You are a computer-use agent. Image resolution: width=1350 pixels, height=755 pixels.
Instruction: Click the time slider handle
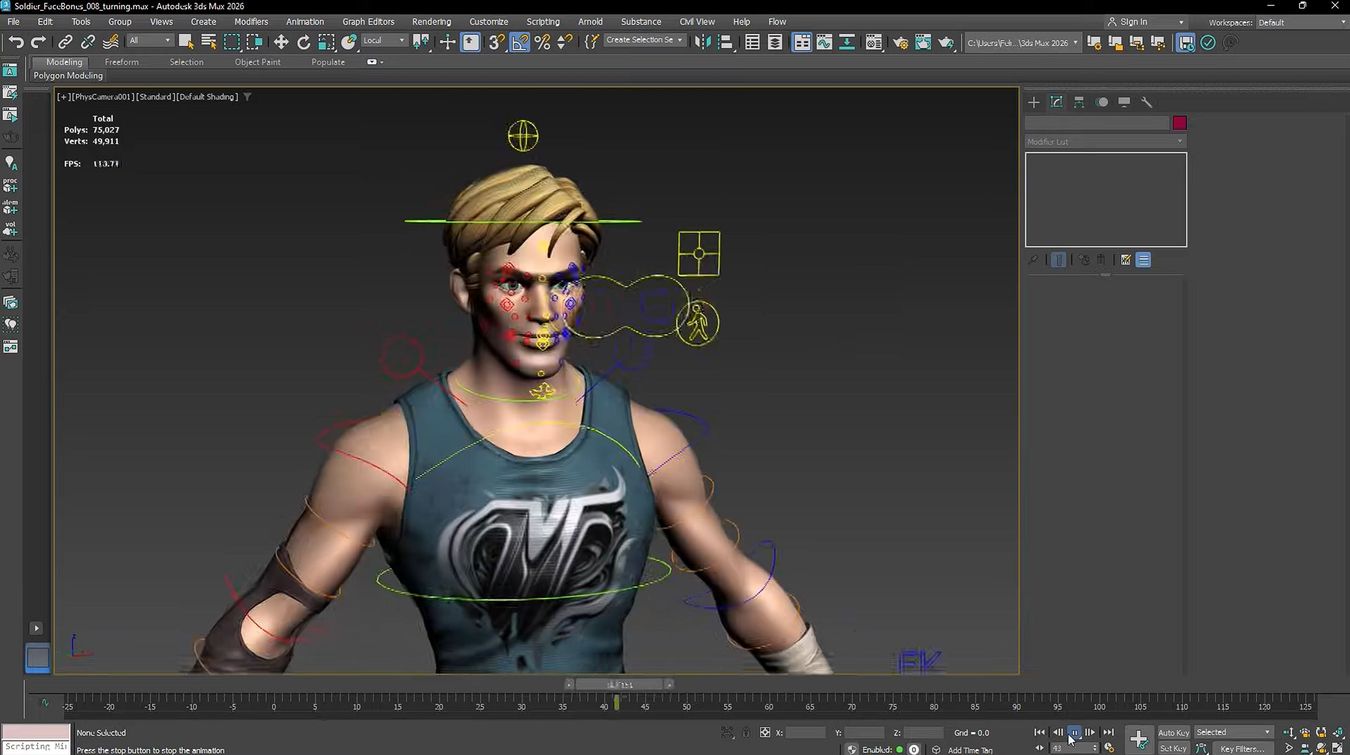[621, 685]
